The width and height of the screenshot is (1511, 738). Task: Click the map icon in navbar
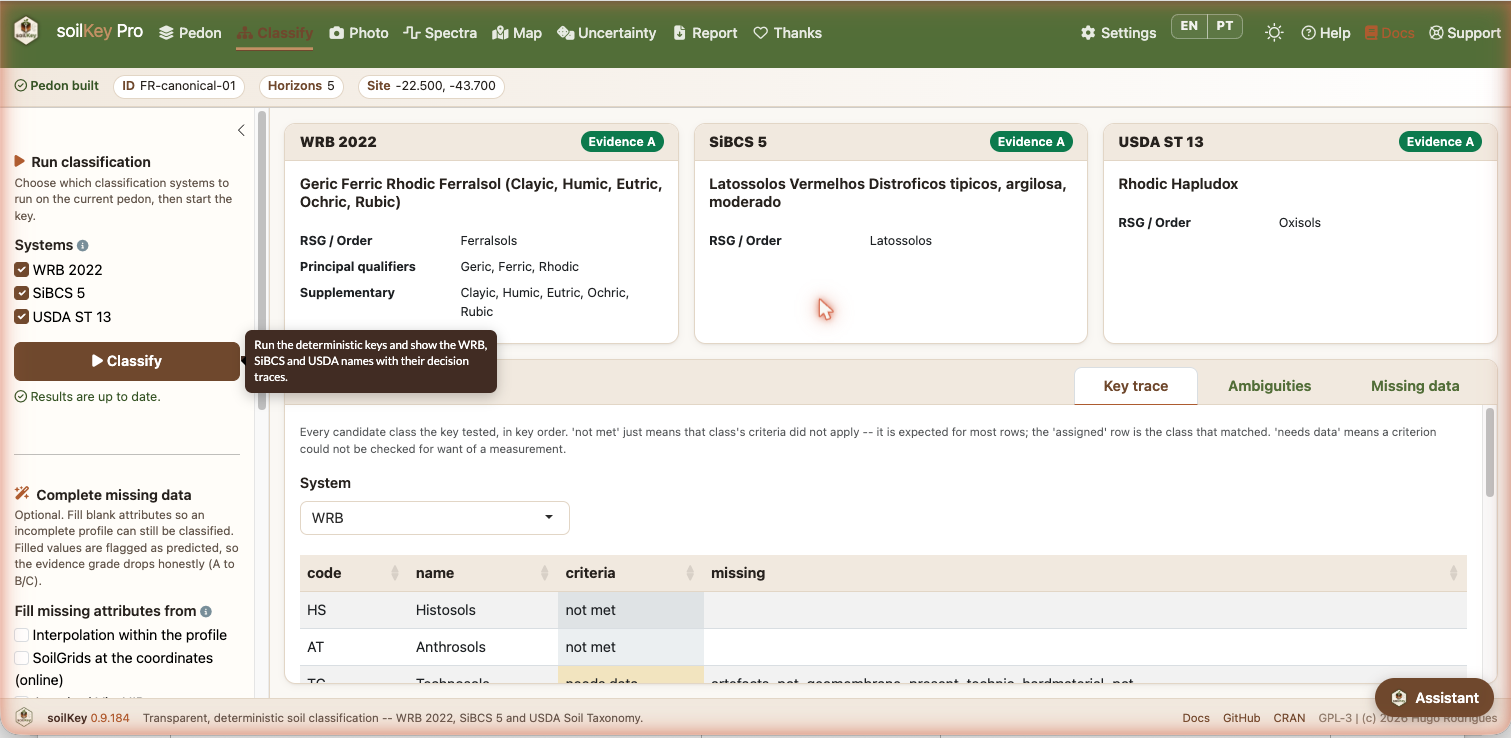click(x=501, y=33)
